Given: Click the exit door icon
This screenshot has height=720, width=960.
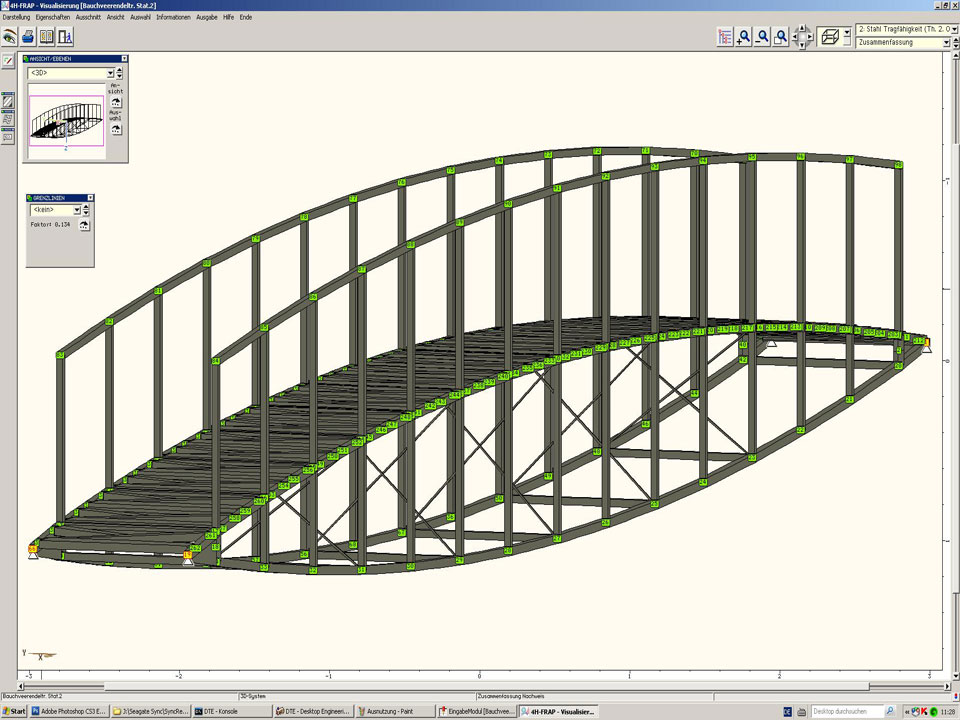Looking at the screenshot, I should pyautogui.click(x=66, y=37).
